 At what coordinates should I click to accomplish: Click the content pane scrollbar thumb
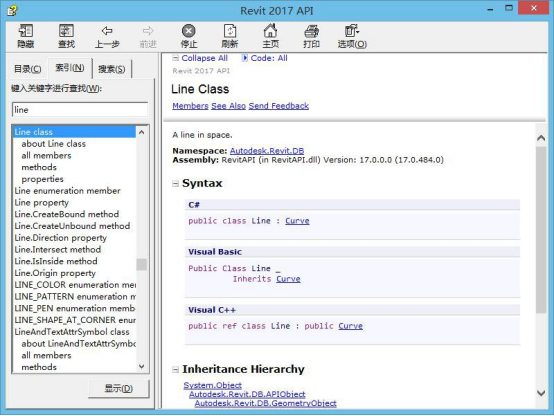tap(541, 230)
